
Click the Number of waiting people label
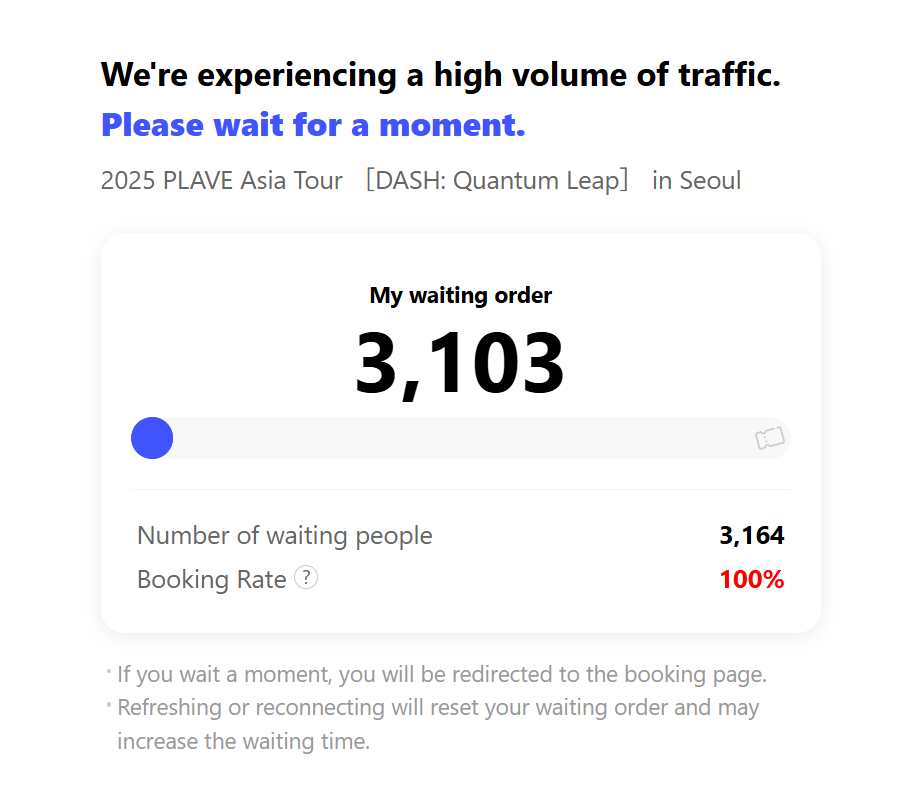point(284,536)
